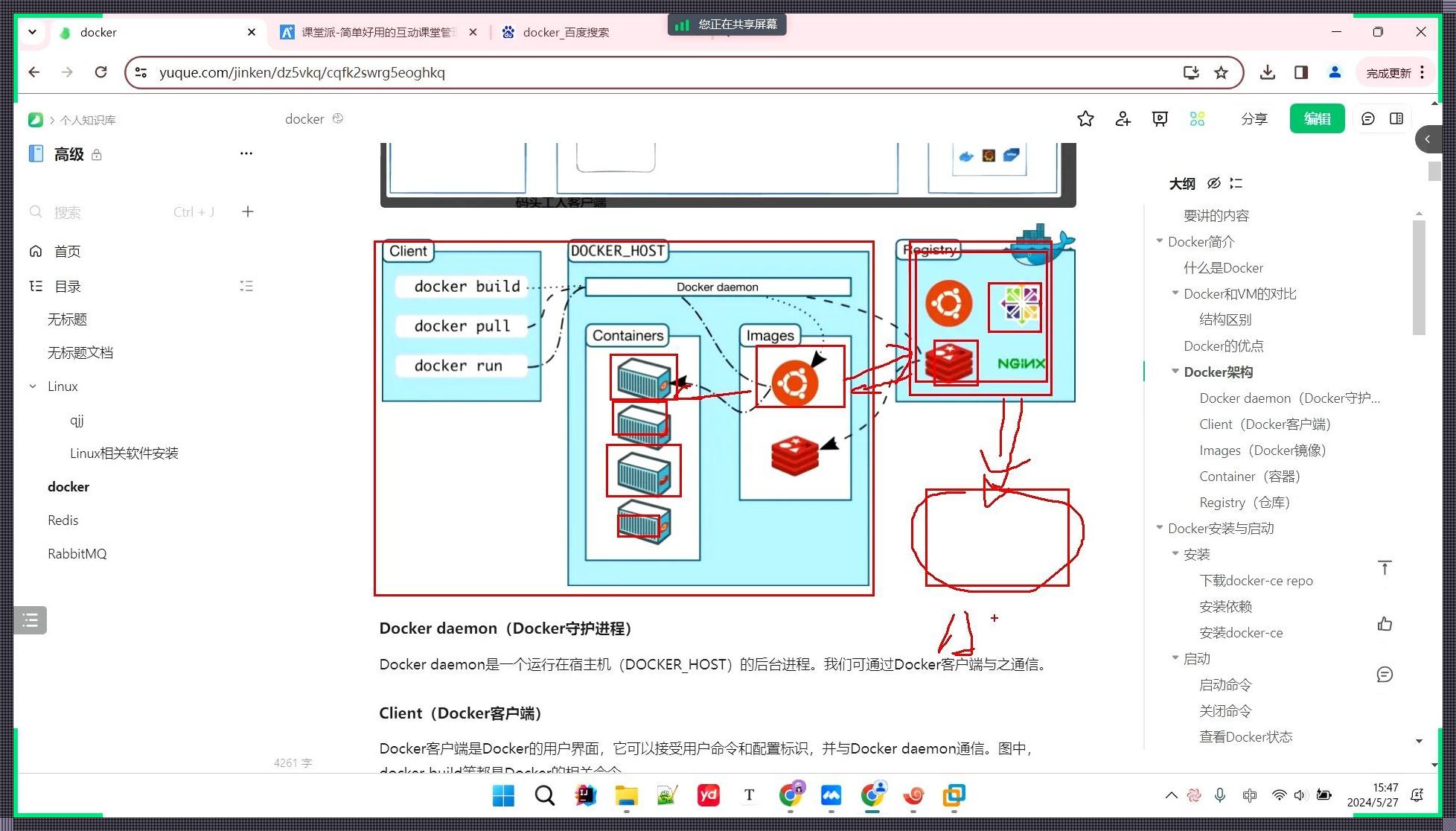
Task: Invite collaborators via add-person icon
Action: coord(1123,119)
